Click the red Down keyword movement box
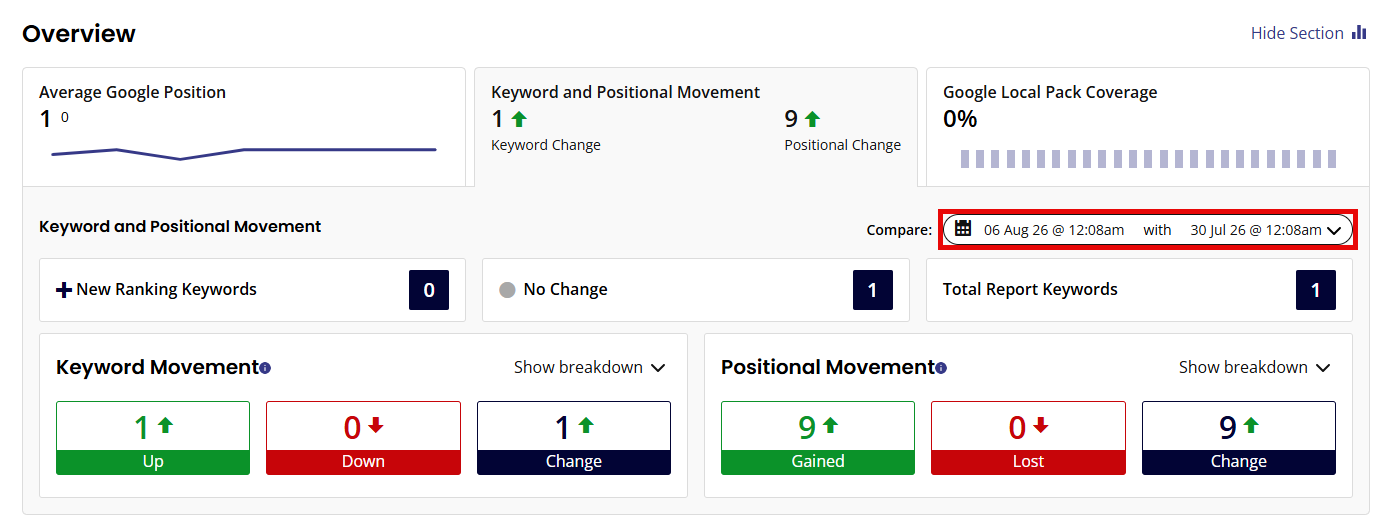Image resolution: width=1392 pixels, height=522 pixels. tap(363, 438)
